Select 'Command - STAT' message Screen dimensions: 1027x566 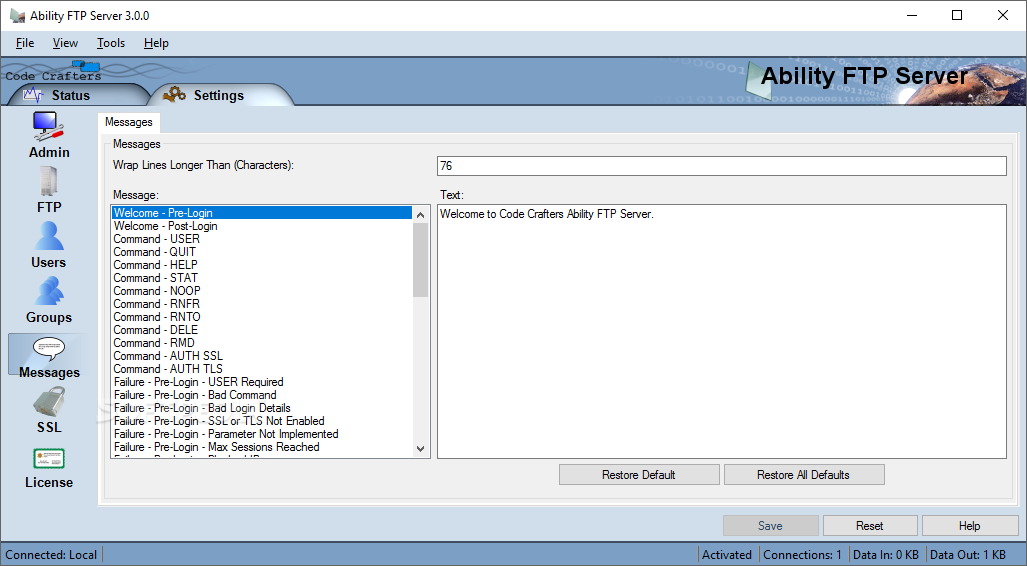(262, 278)
